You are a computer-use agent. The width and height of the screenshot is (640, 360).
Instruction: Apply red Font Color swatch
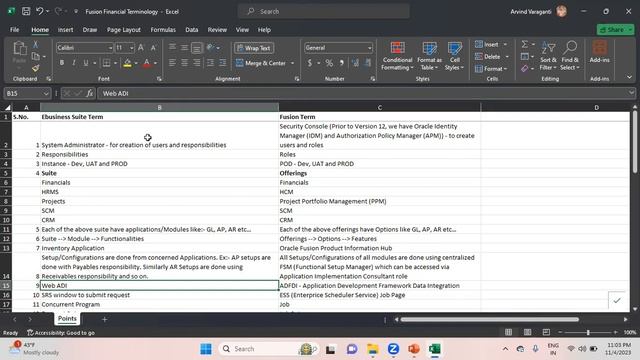[x=147, y=63]
